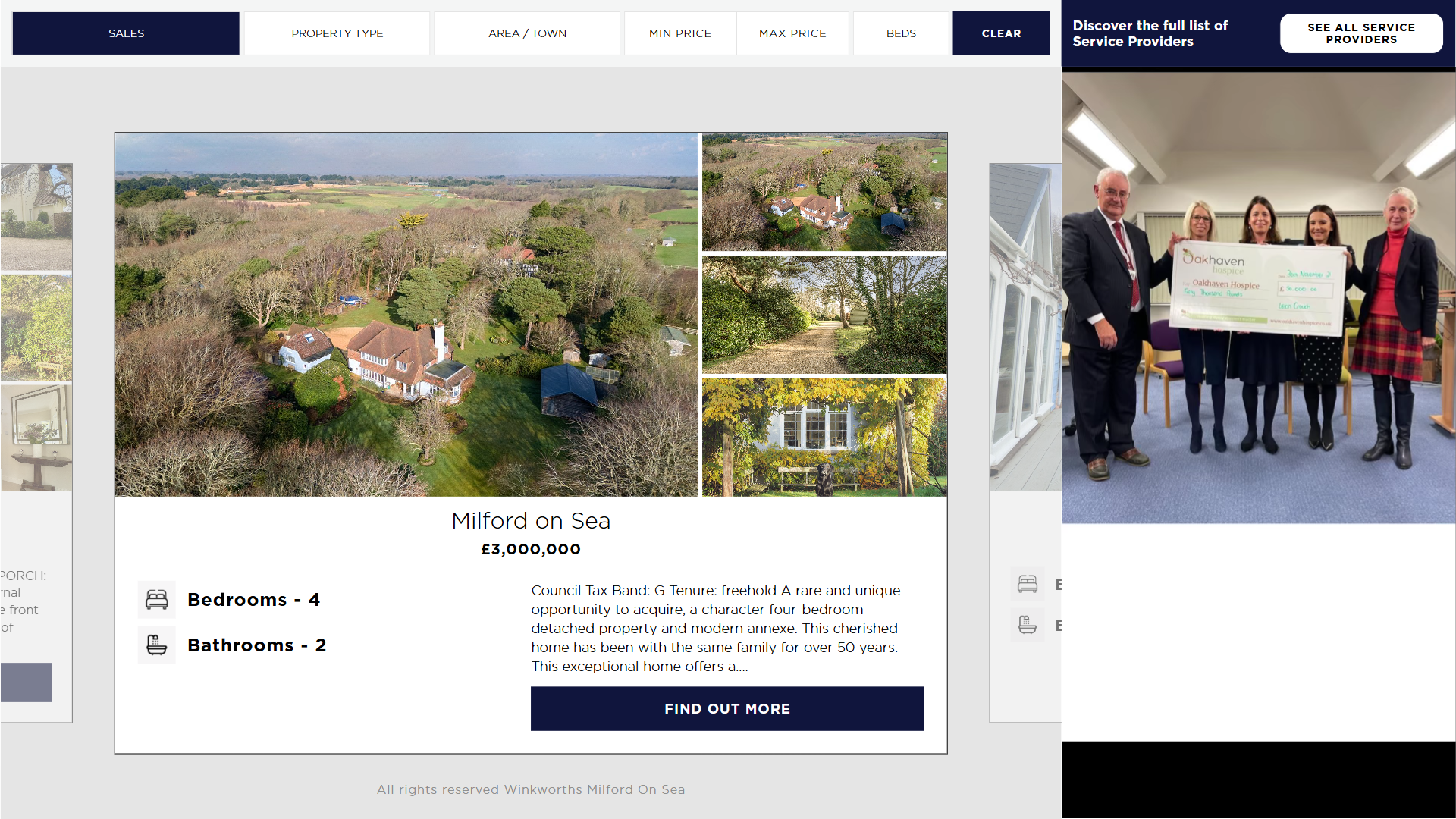Clear all search filters
This screenshot has width=1456, height=819.
tap(1001, 33)
